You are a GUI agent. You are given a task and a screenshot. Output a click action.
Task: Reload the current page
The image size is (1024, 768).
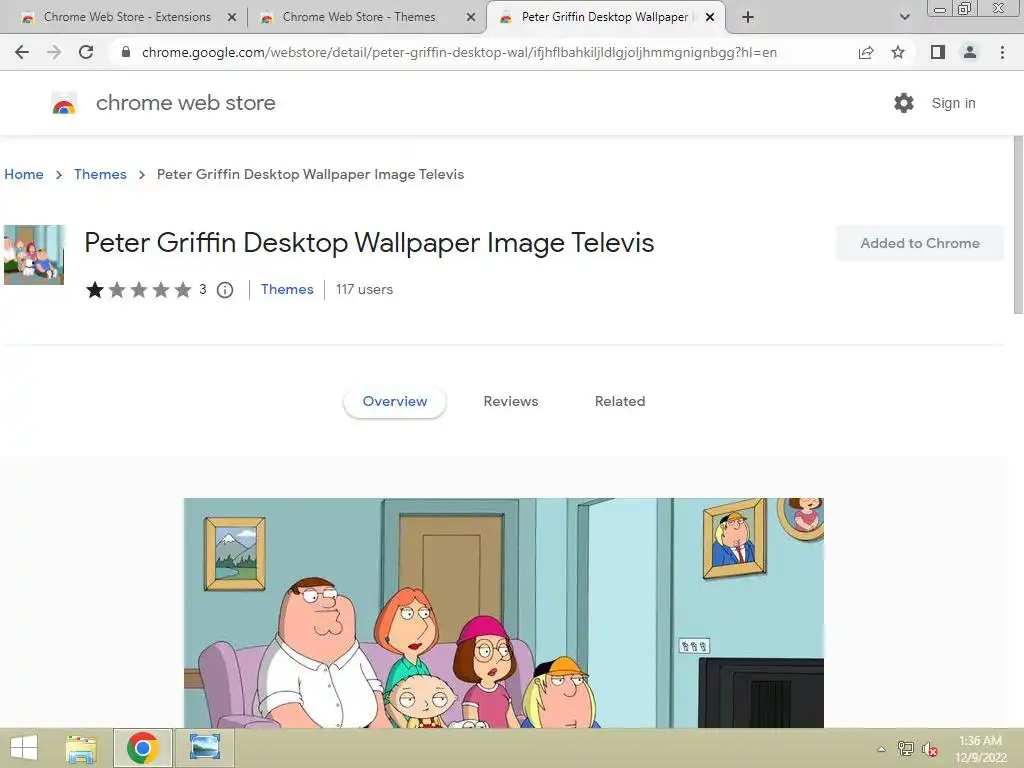coord(86,52)
